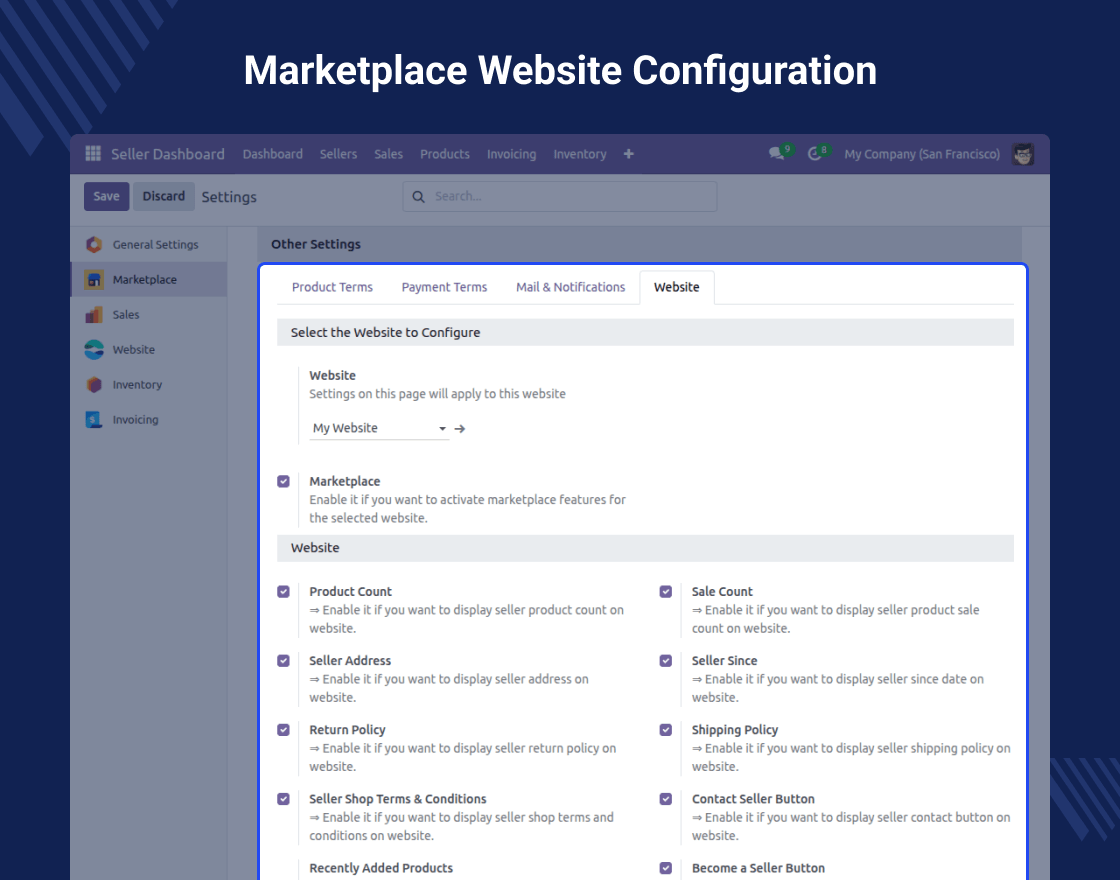The height and width of the screenshot is (880, 1120).
Task: Open the Sellers menu
Action: 339,154
